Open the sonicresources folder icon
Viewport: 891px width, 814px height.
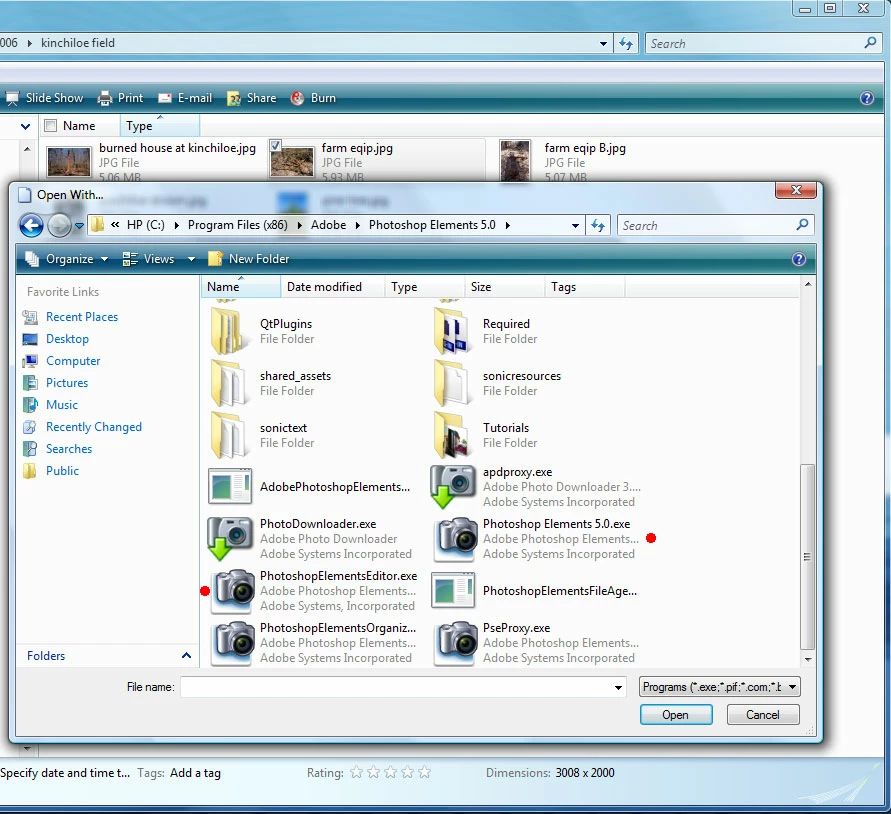(x=452, y=383)
